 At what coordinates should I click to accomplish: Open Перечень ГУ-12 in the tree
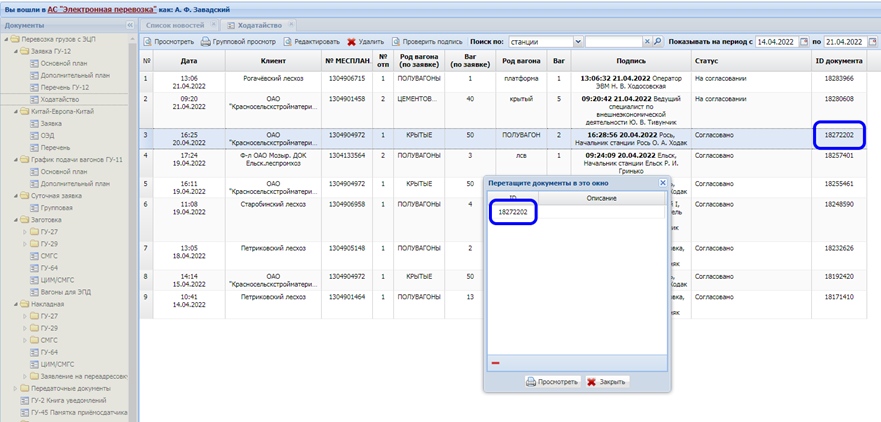coord(65,87)
